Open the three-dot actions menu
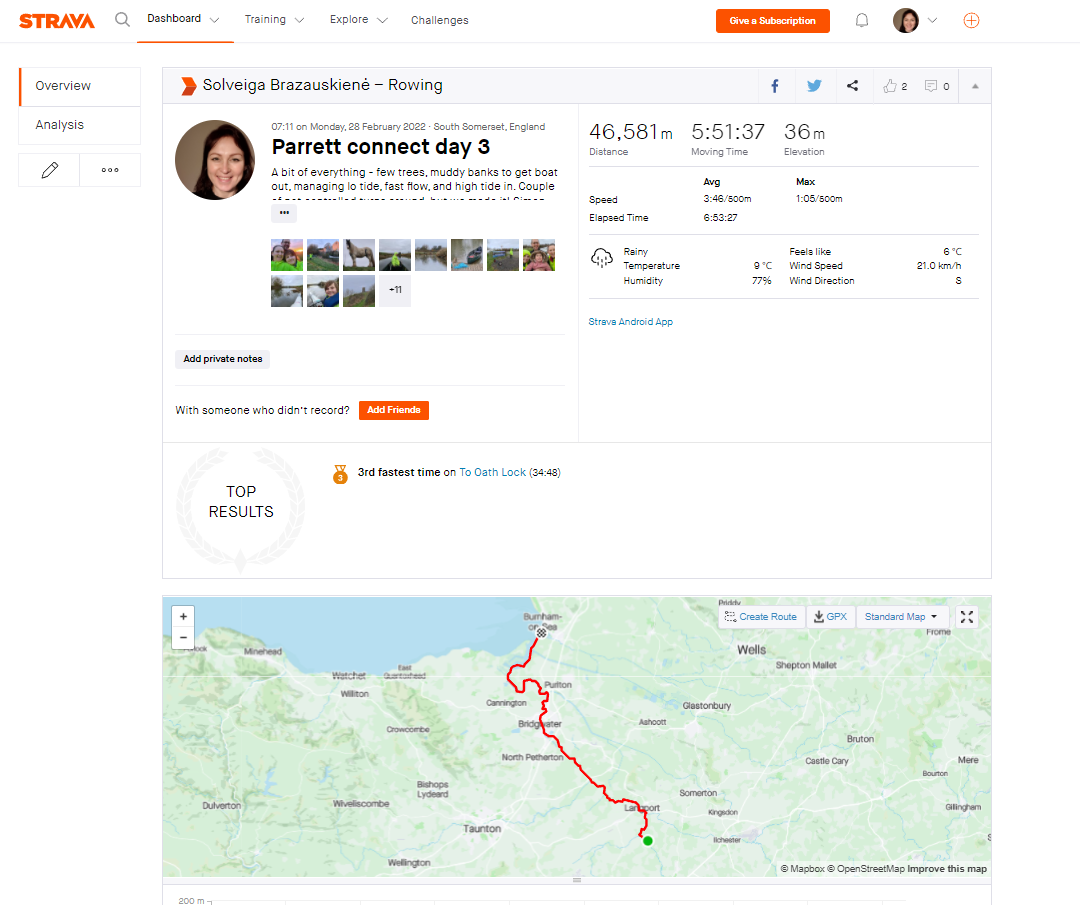 coord(110,170)
